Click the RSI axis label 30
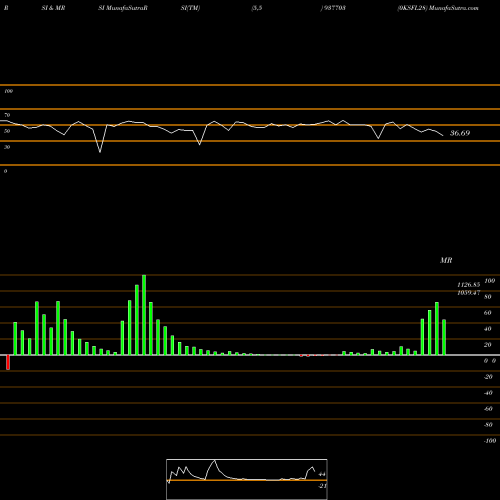The height and width of the screenshot is (500, 500). pos(7,147)
